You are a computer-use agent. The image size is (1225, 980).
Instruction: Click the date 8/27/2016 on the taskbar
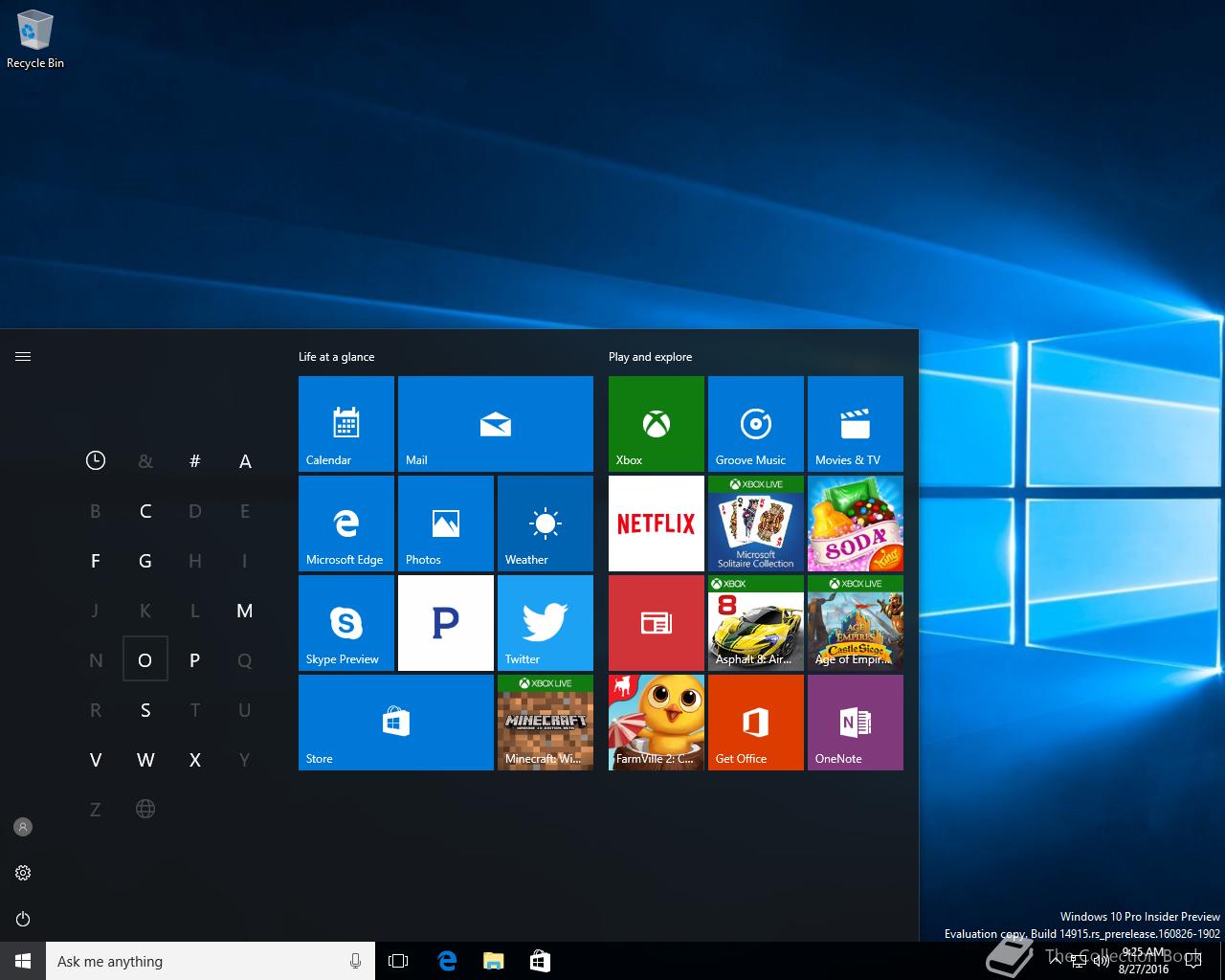[1144, 969]
